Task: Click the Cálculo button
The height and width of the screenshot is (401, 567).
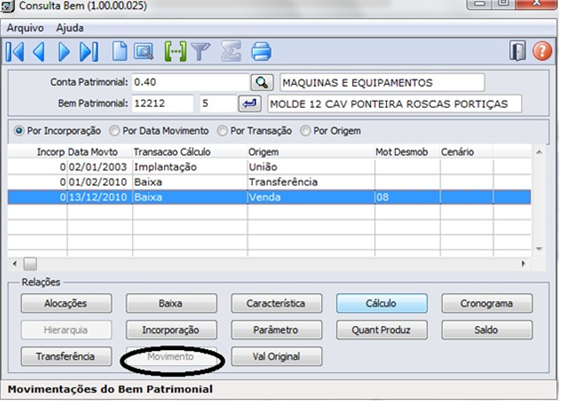Action: pyautogui.click(x=382, y=303)
